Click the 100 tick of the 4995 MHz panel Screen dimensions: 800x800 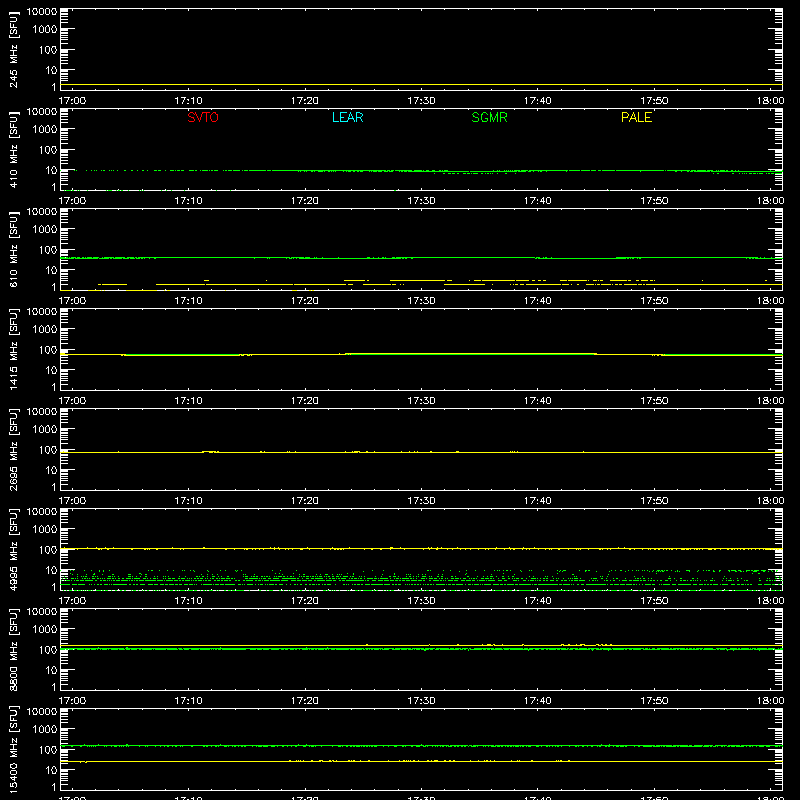click(48, 550)
